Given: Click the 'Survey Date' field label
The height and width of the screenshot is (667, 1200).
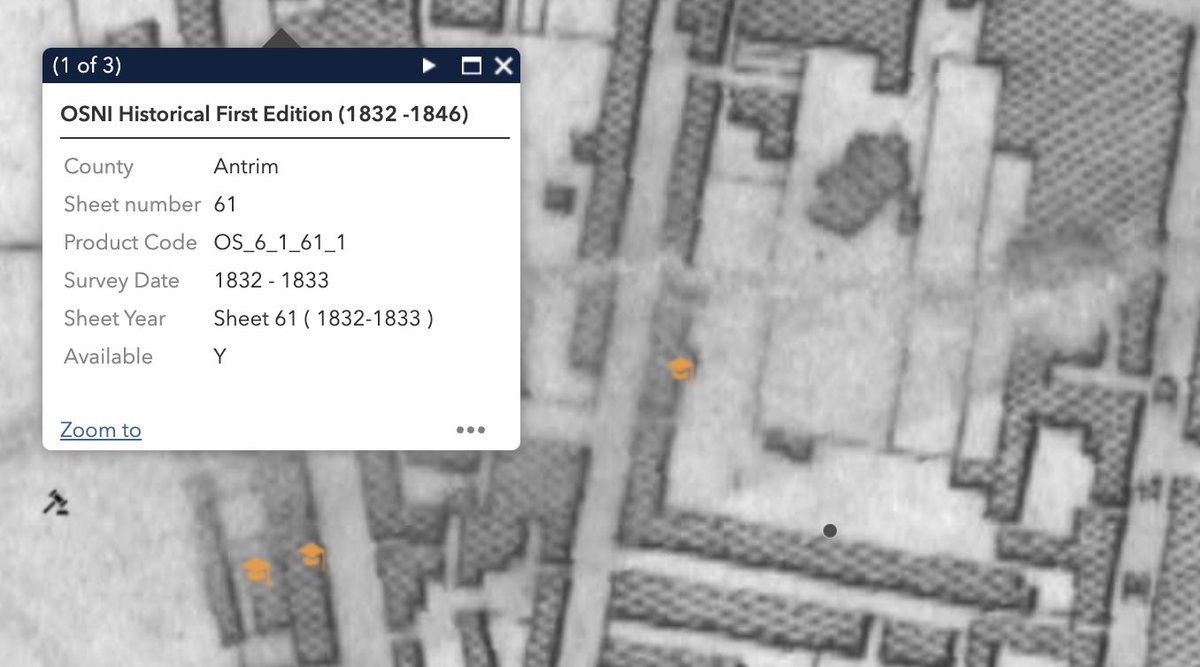Looking at the screenshot, I should (122, 281).
